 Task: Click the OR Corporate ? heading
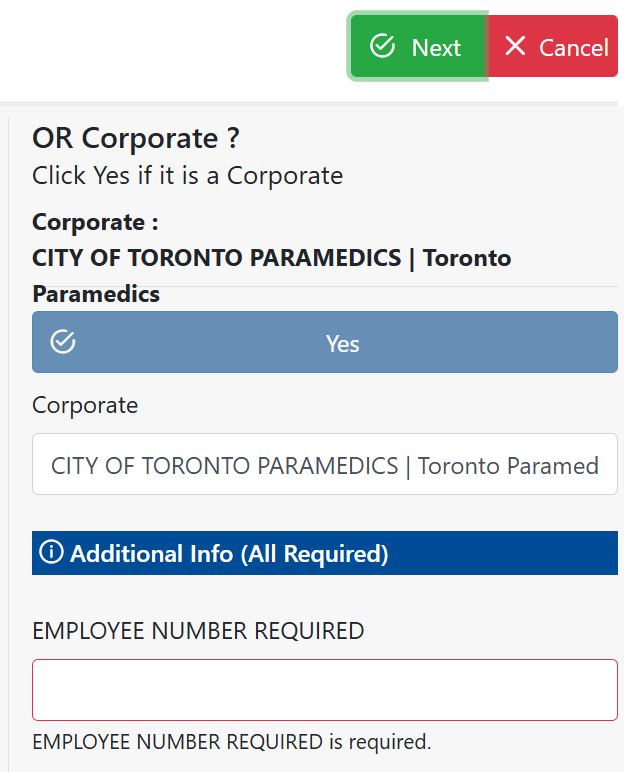coord(136,138)
